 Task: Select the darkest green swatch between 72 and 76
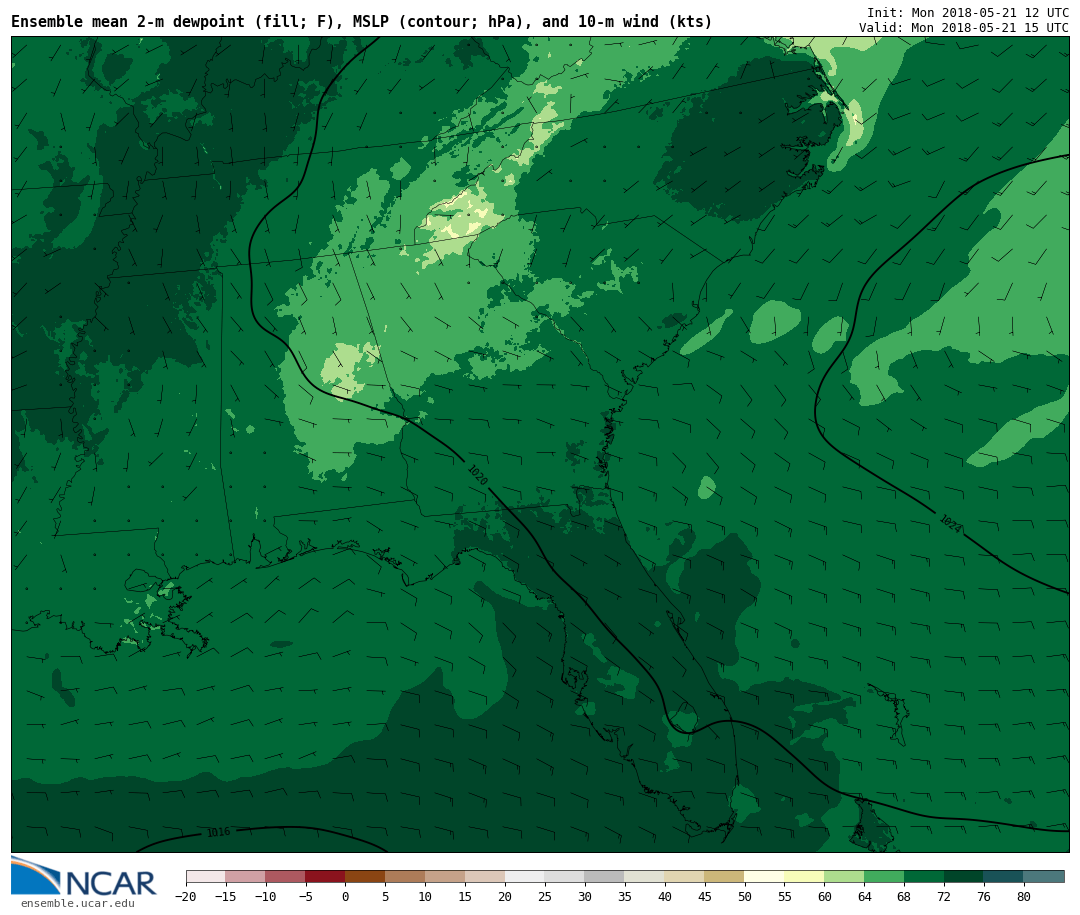(x=964, y=877)
